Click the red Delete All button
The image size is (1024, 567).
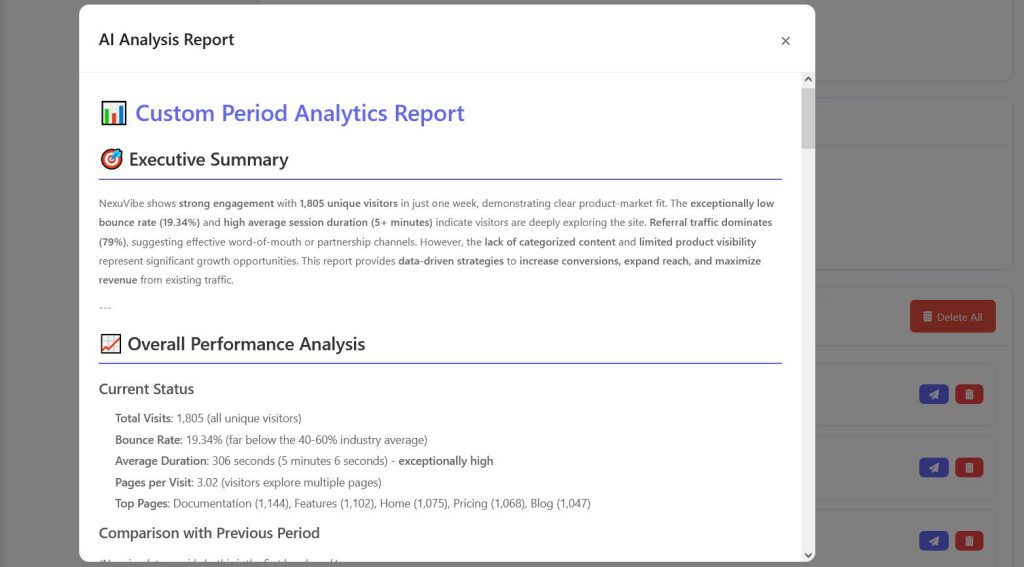tap(952, 317)
